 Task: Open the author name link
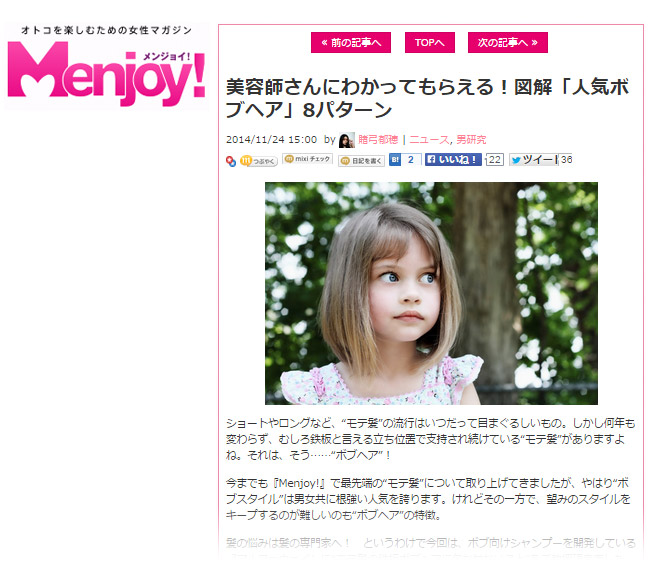(x=378, y=140)
